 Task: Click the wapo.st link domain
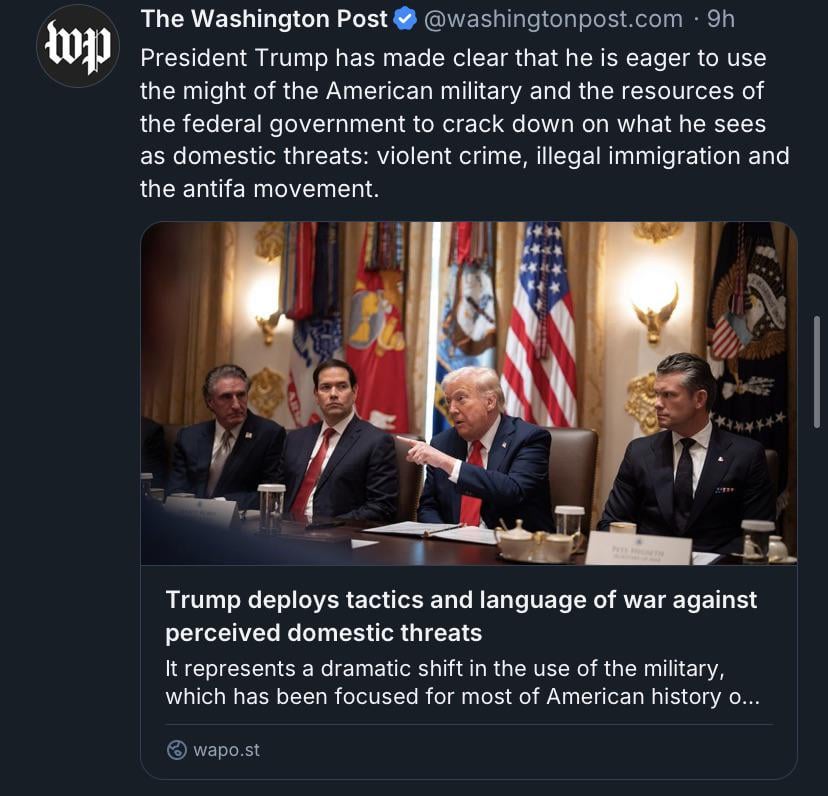(x=226, y=750)
